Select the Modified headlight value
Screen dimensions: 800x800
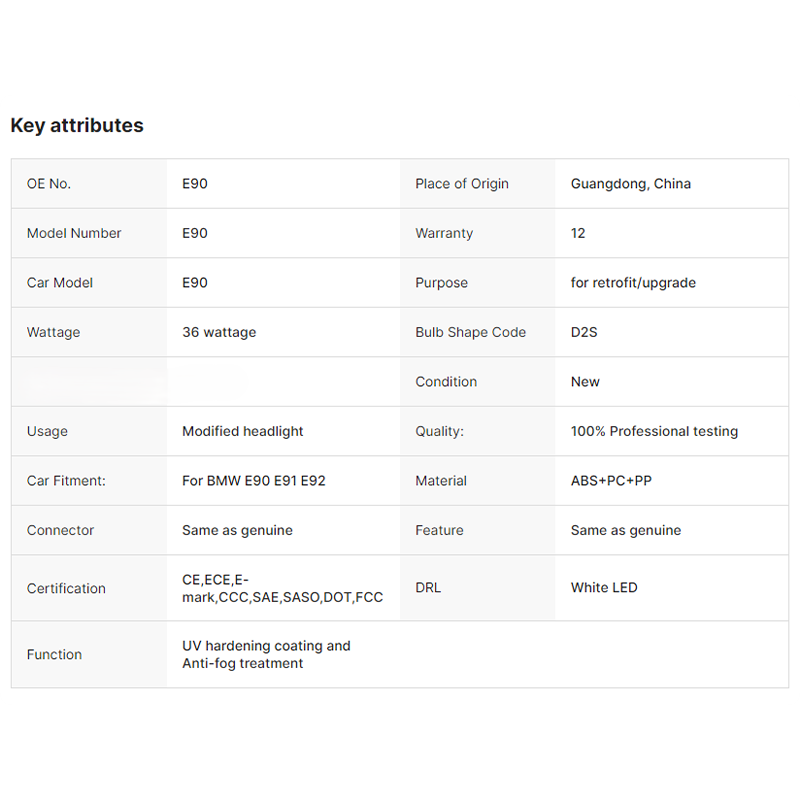[243, 431]
